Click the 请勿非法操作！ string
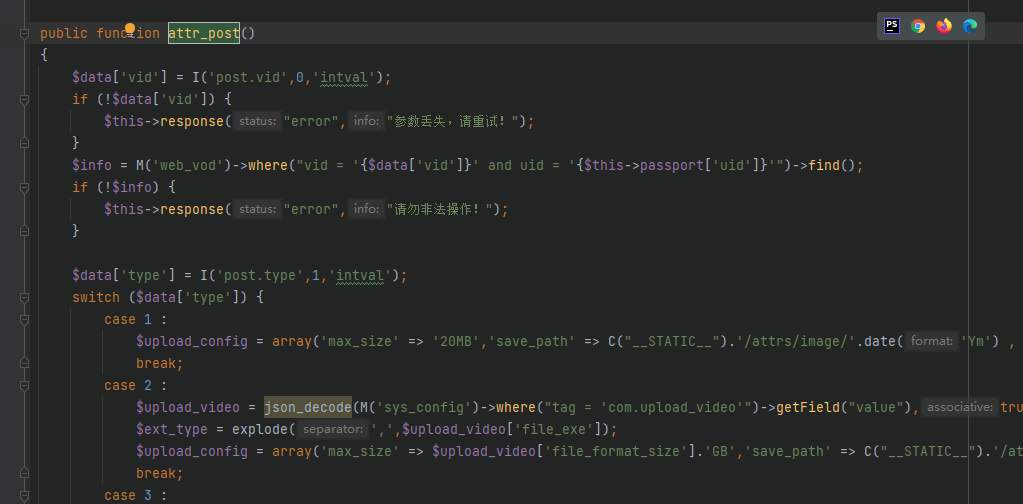The image size is (1023, 504). 443,209
